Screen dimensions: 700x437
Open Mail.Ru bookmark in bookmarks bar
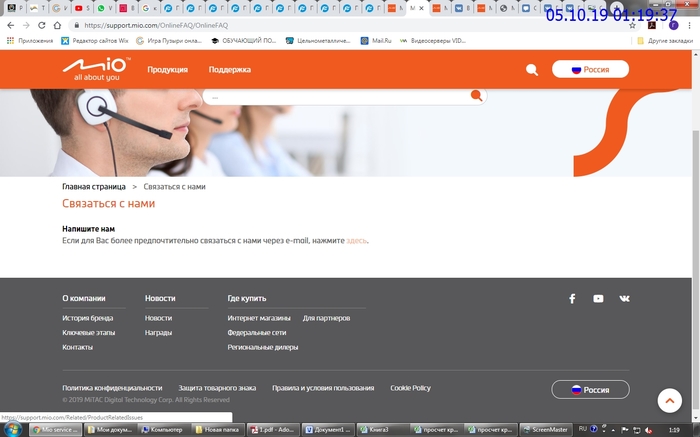pos(381,41)
